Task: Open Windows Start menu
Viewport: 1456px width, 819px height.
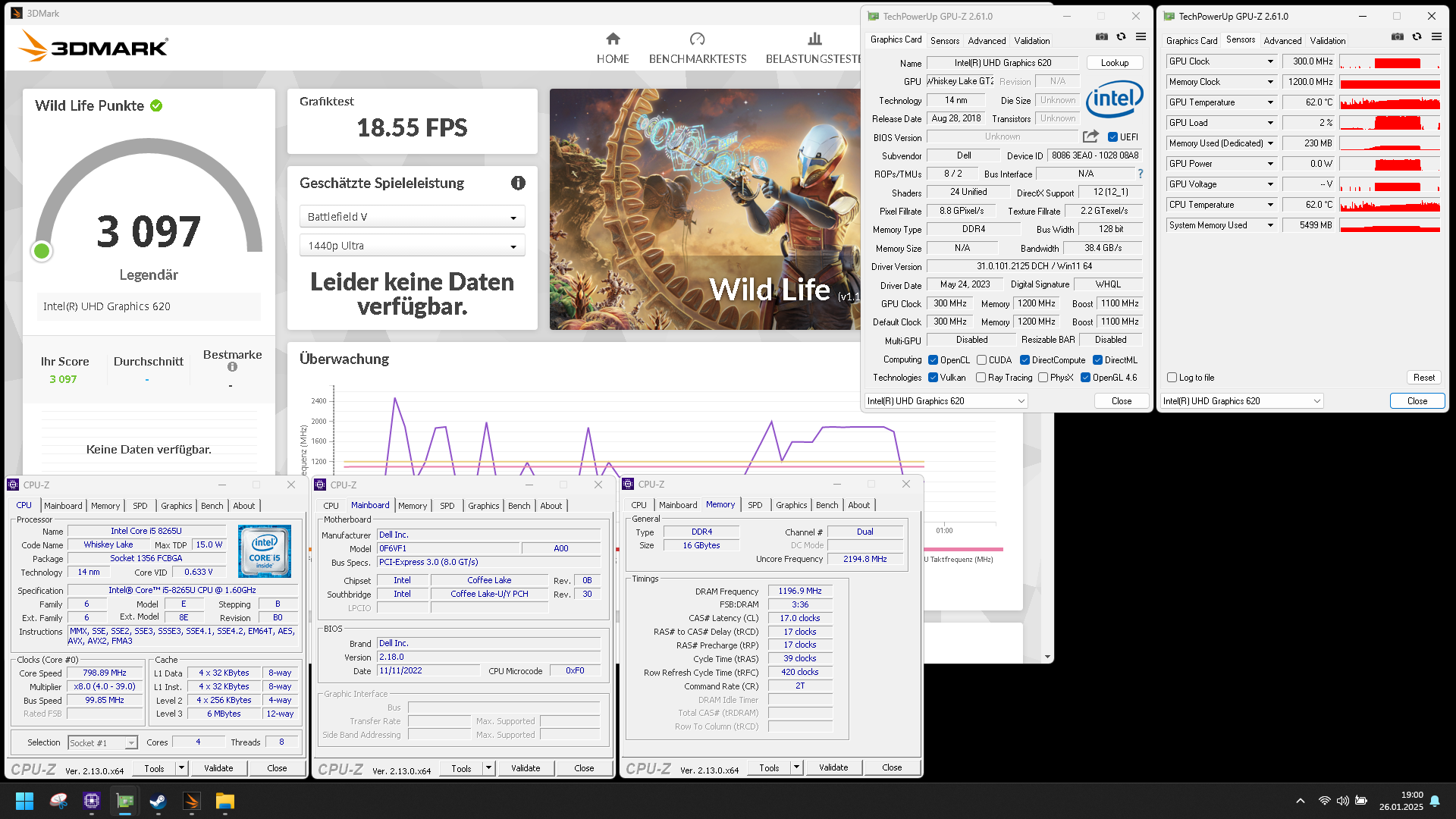Action: coord(24,801)
